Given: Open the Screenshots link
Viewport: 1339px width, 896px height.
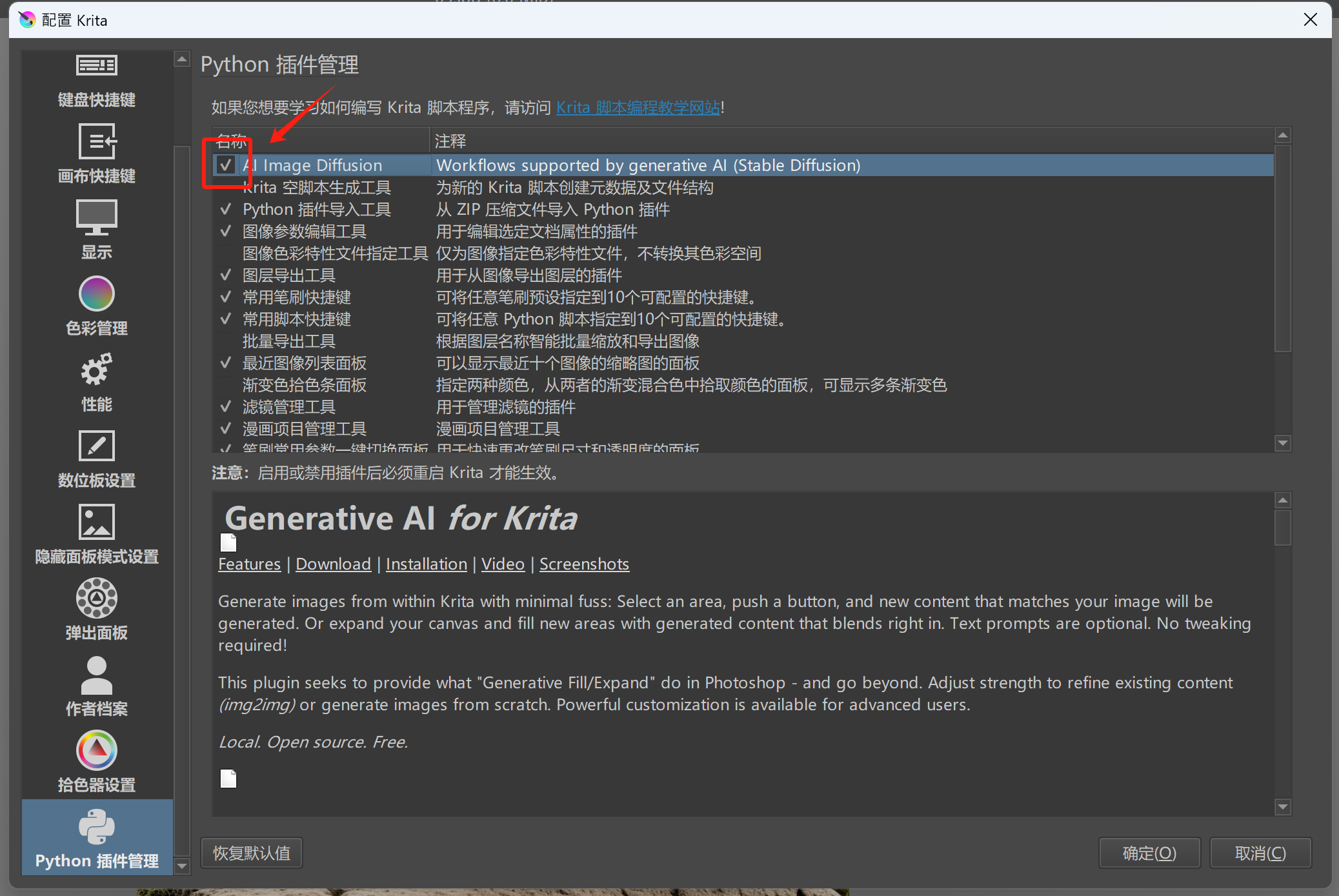Looking at the screenshot, I should [x=584, y=564].
